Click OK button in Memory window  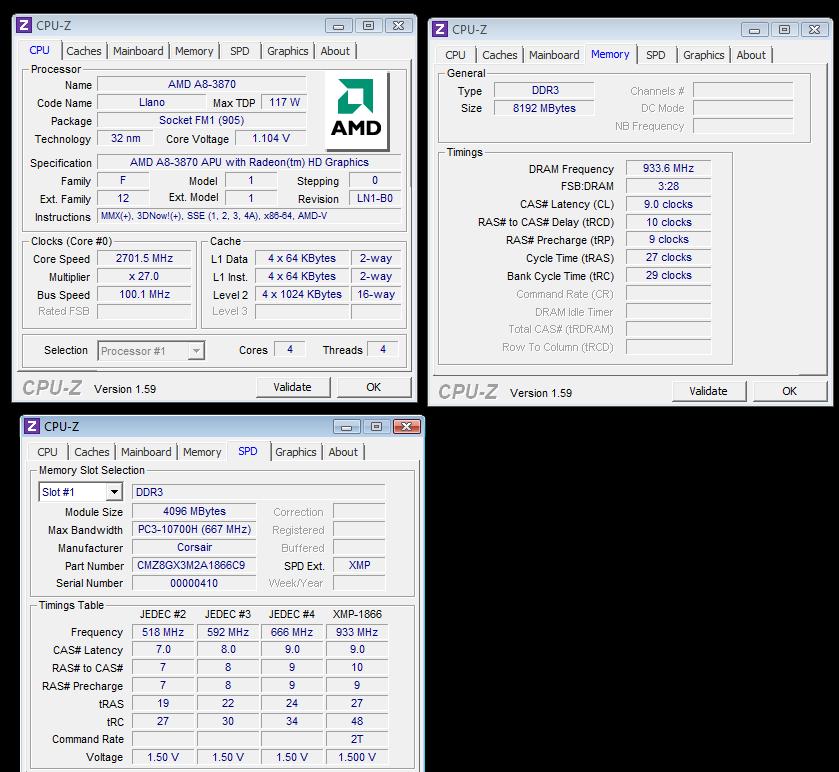pyautogui.click(x=789, y=391)
